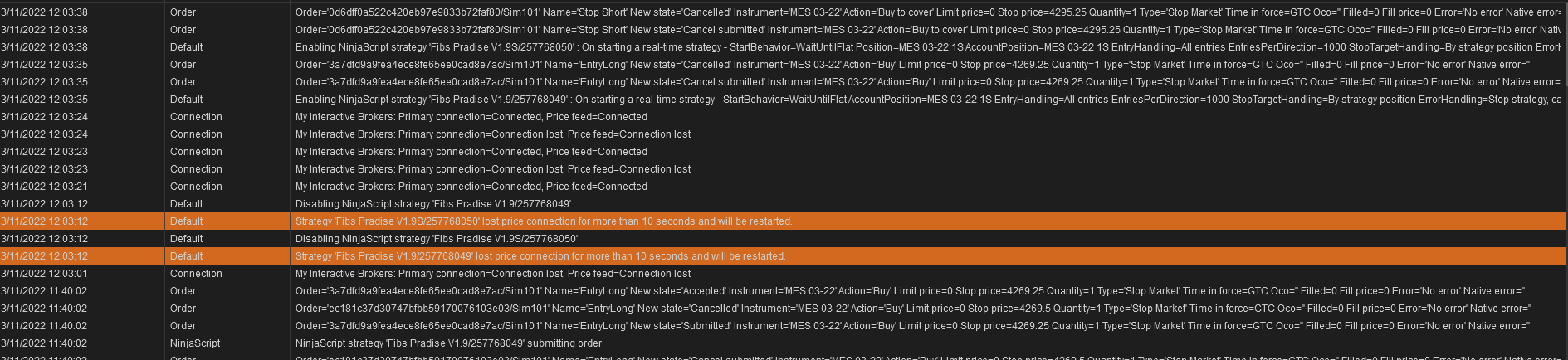Select the orange V1.9S/257768050 lost price connection row
Viewport: 1568px width, 360px height.
tap(544, 221)
